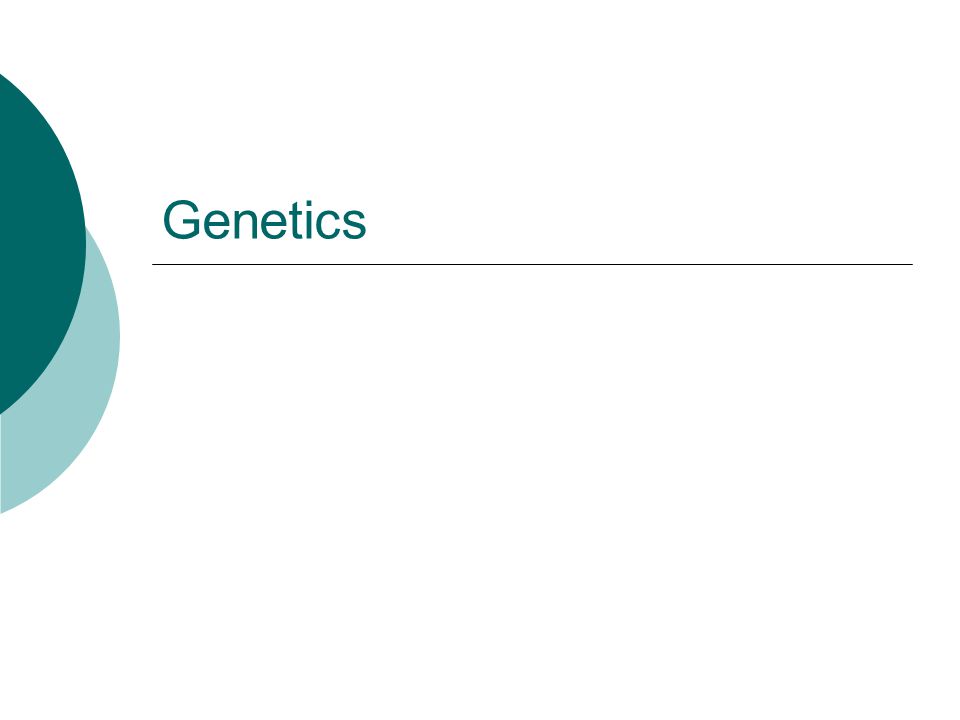This screenshot has height=720, width=960.
Task: Click the final letter s of Genetics
Action: 354,225
